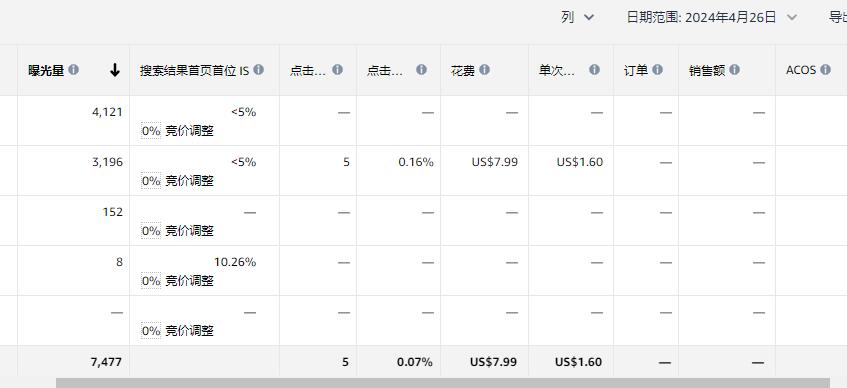This screenshot has width=847, height=388.
Task: Click info icon next to 销售额 header
Action: [735, 70]
